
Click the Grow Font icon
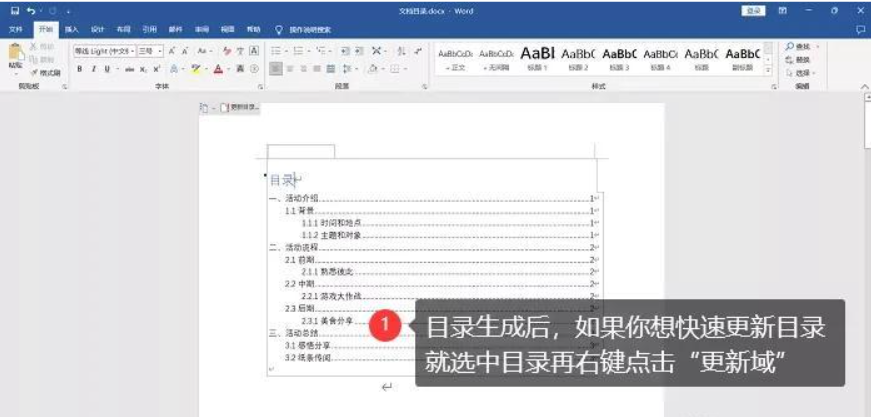pyautogui.click(x=172, y=51)
